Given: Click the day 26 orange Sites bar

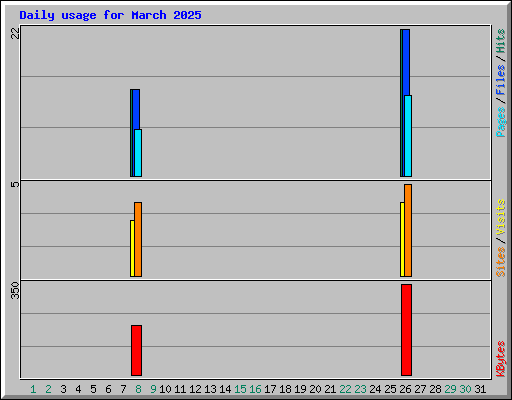Looking at the screenshot, I should pos(408,230).
